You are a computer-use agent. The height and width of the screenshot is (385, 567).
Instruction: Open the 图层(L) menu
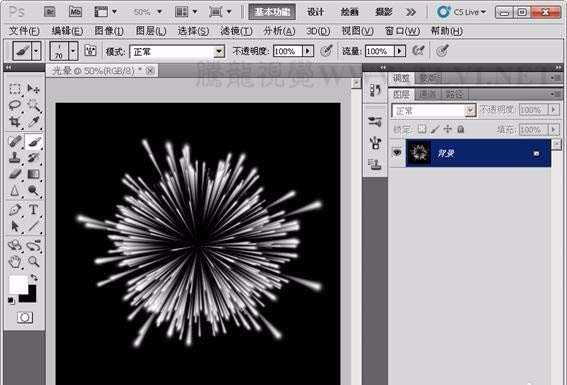click(x=151, y=31)
